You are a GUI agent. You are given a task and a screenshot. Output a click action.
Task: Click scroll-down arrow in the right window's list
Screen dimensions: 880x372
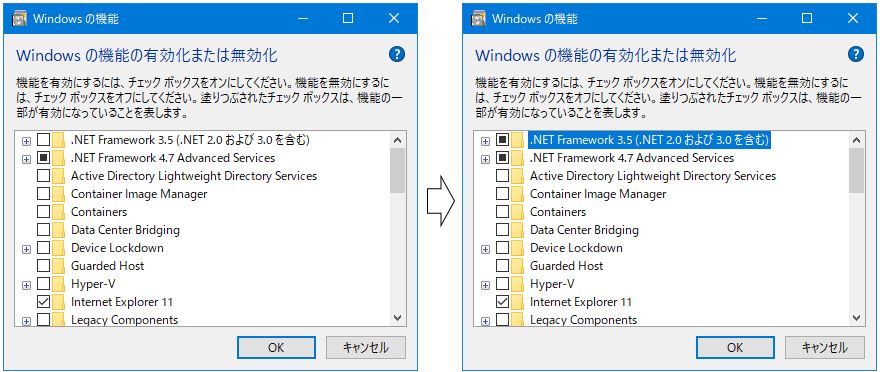coord(856,318)
